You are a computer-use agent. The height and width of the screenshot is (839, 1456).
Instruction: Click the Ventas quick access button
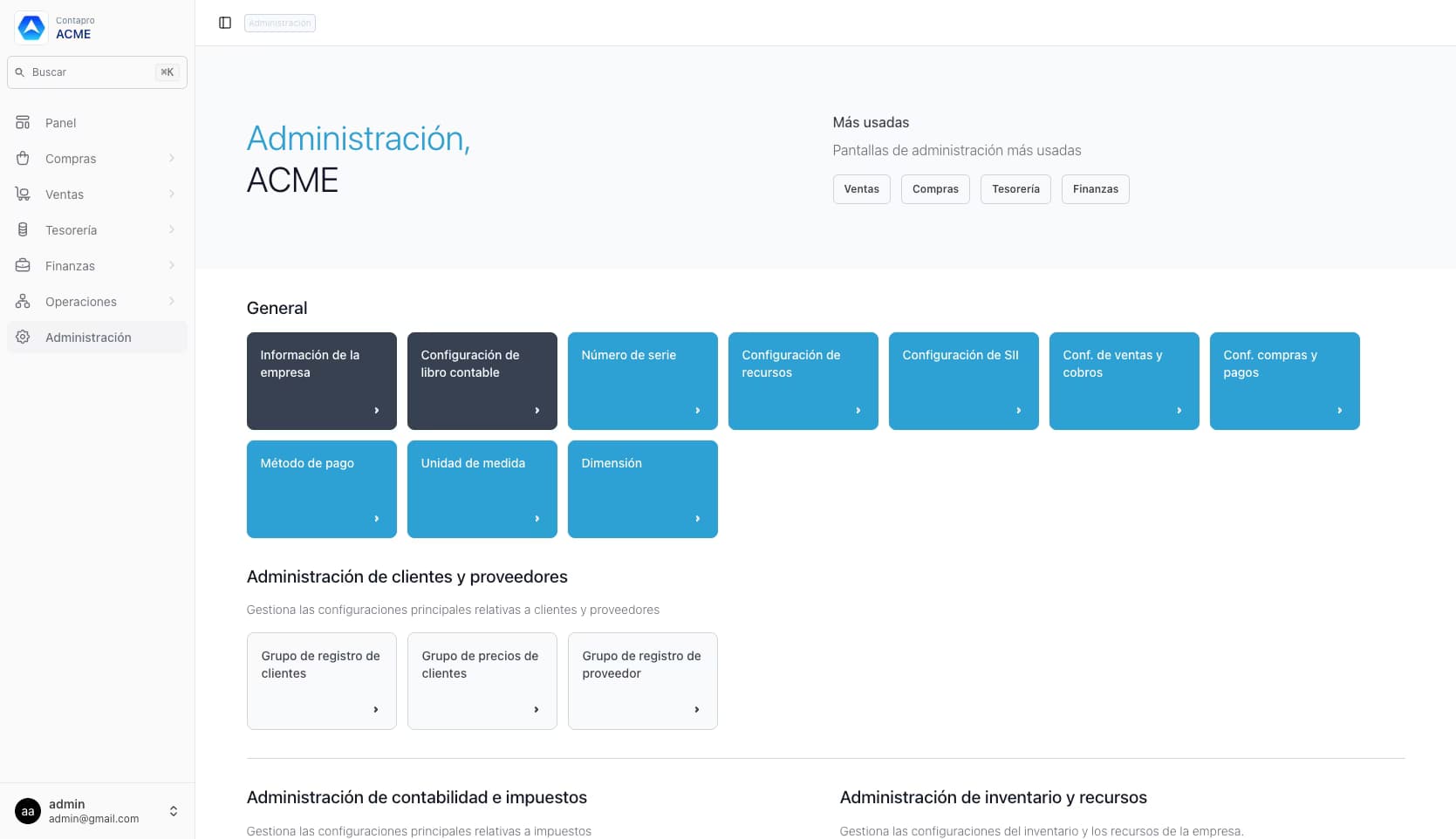pos(861,188)
